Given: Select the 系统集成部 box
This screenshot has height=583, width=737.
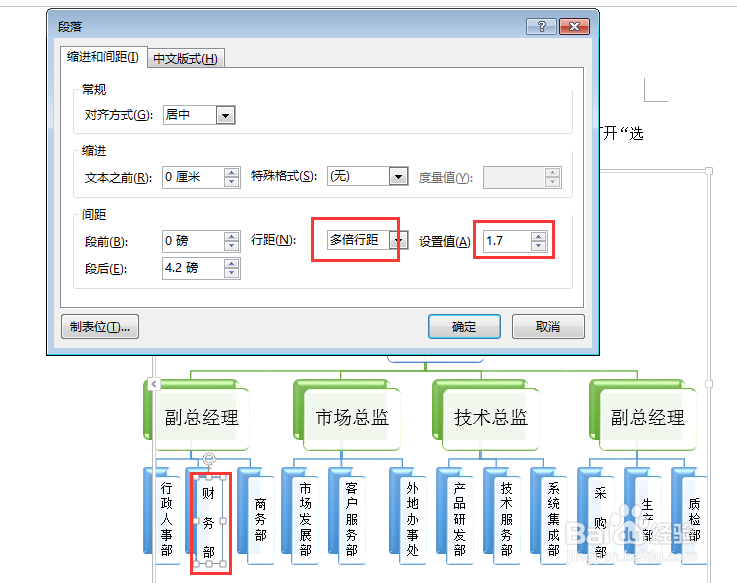Looking at the screenshot, I should click(x=554, y=519).
